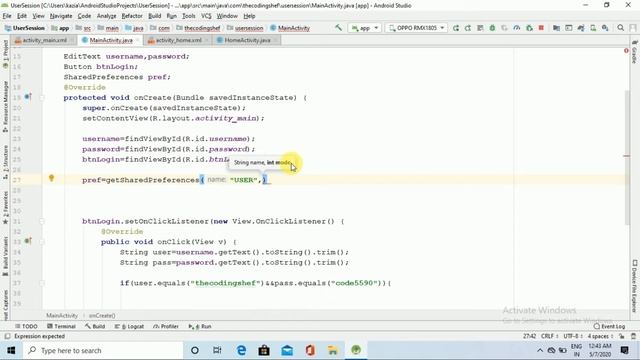Open the TODO tool window
The width and height of the screenshot is (640, 360).
(x=26, y=326)
